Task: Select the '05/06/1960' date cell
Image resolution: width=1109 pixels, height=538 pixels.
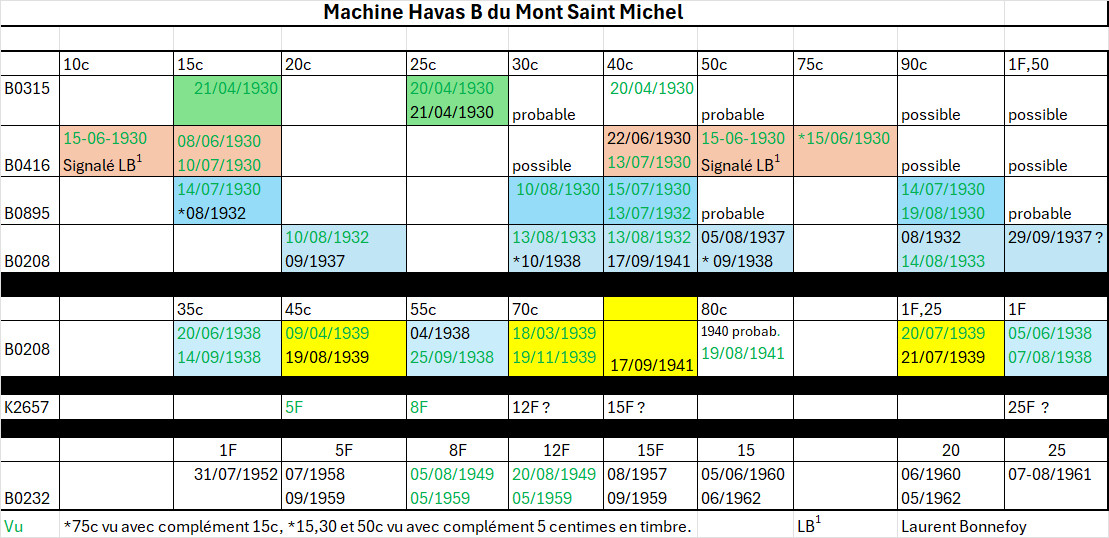Action: [x=743, y=474]
